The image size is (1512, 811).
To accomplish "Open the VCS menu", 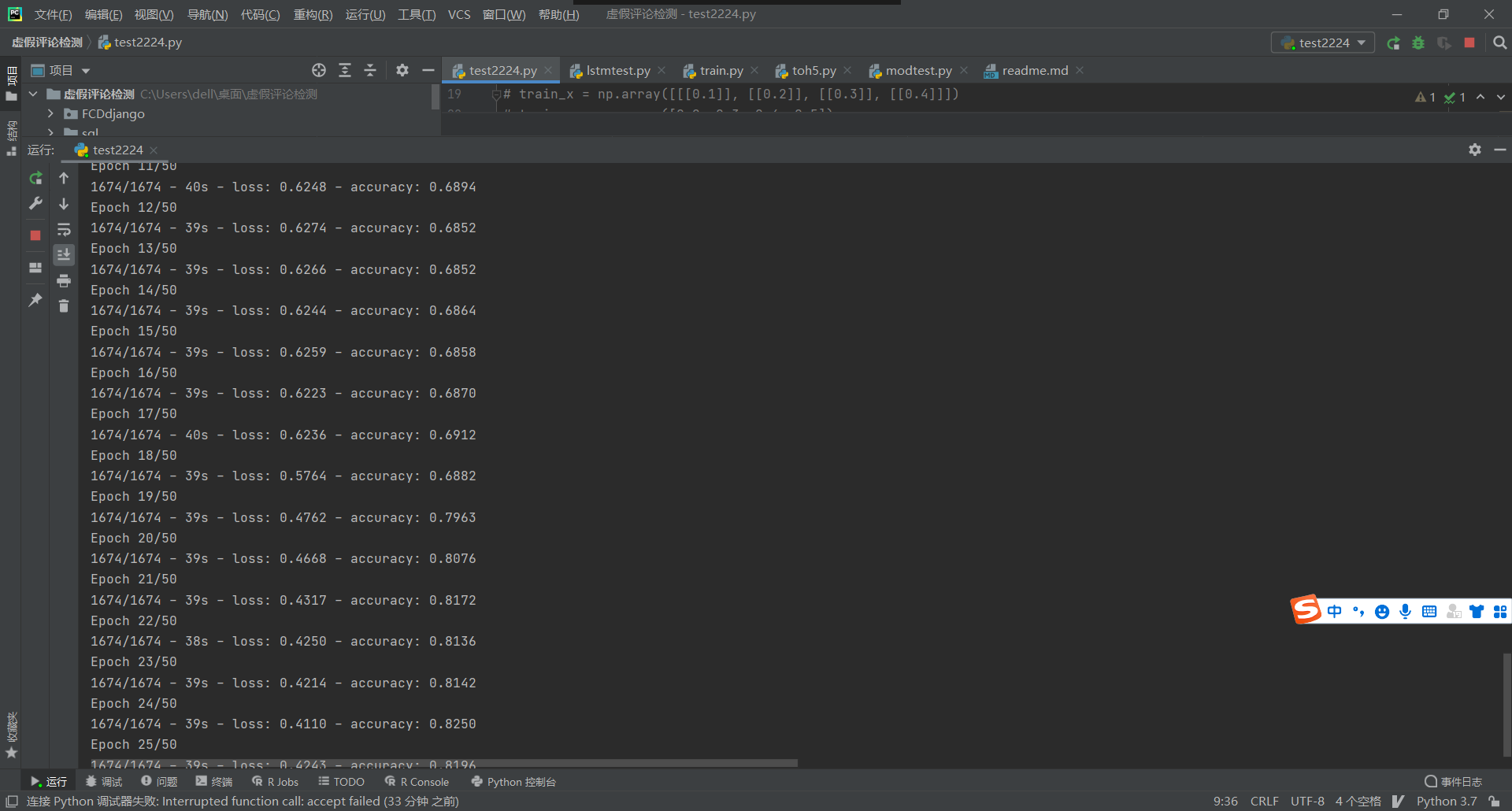I will (459, 14).
